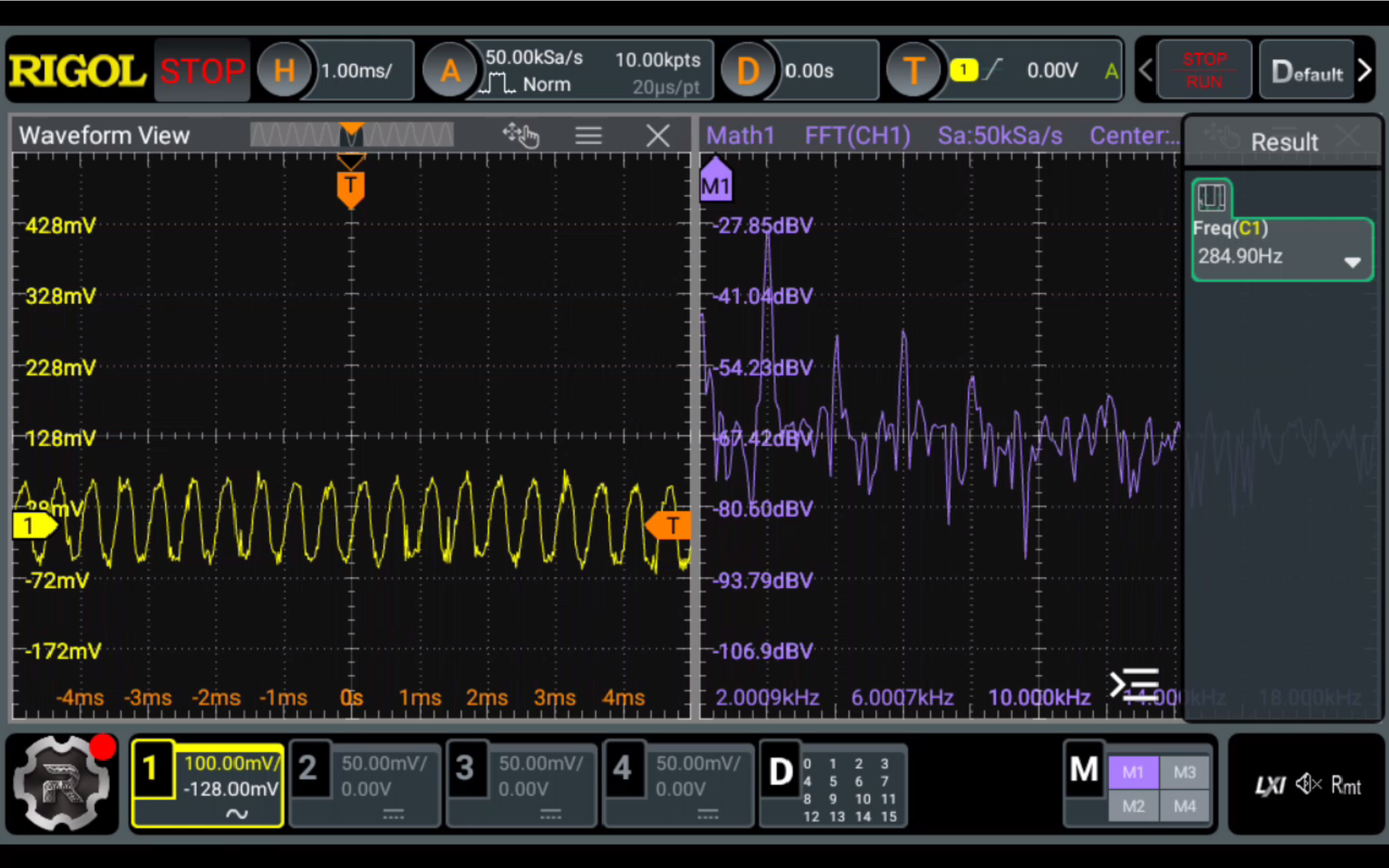The image size is (1389, 868).
Task: Open delay D settings icon
Action: pos(747,71)
